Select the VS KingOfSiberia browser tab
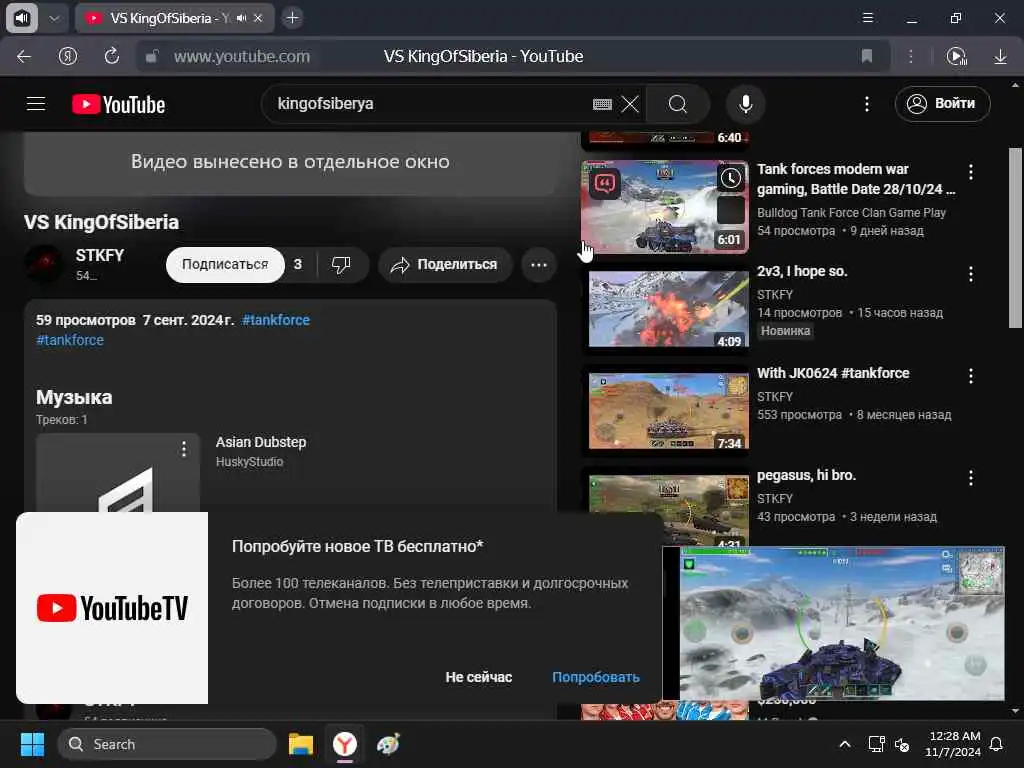 (x=174, y=18)
